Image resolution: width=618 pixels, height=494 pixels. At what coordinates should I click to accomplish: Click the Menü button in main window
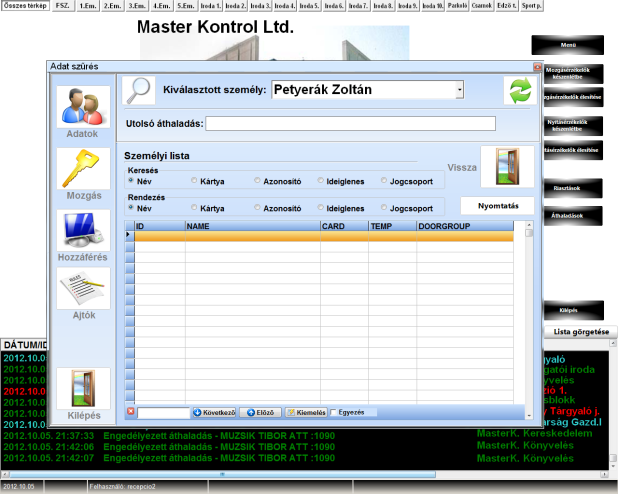tap(568, 45)
